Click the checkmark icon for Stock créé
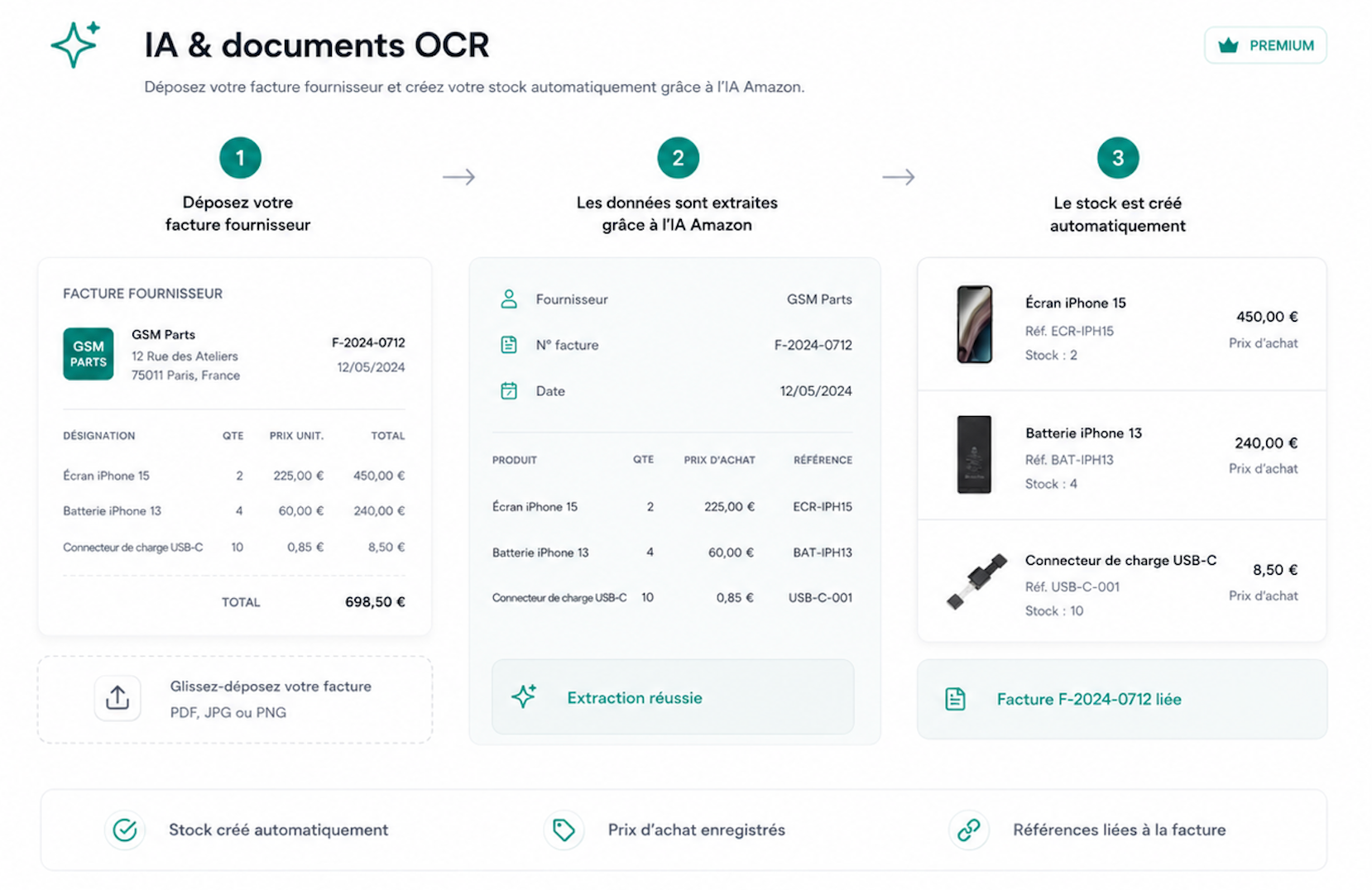 pos(125,830)
